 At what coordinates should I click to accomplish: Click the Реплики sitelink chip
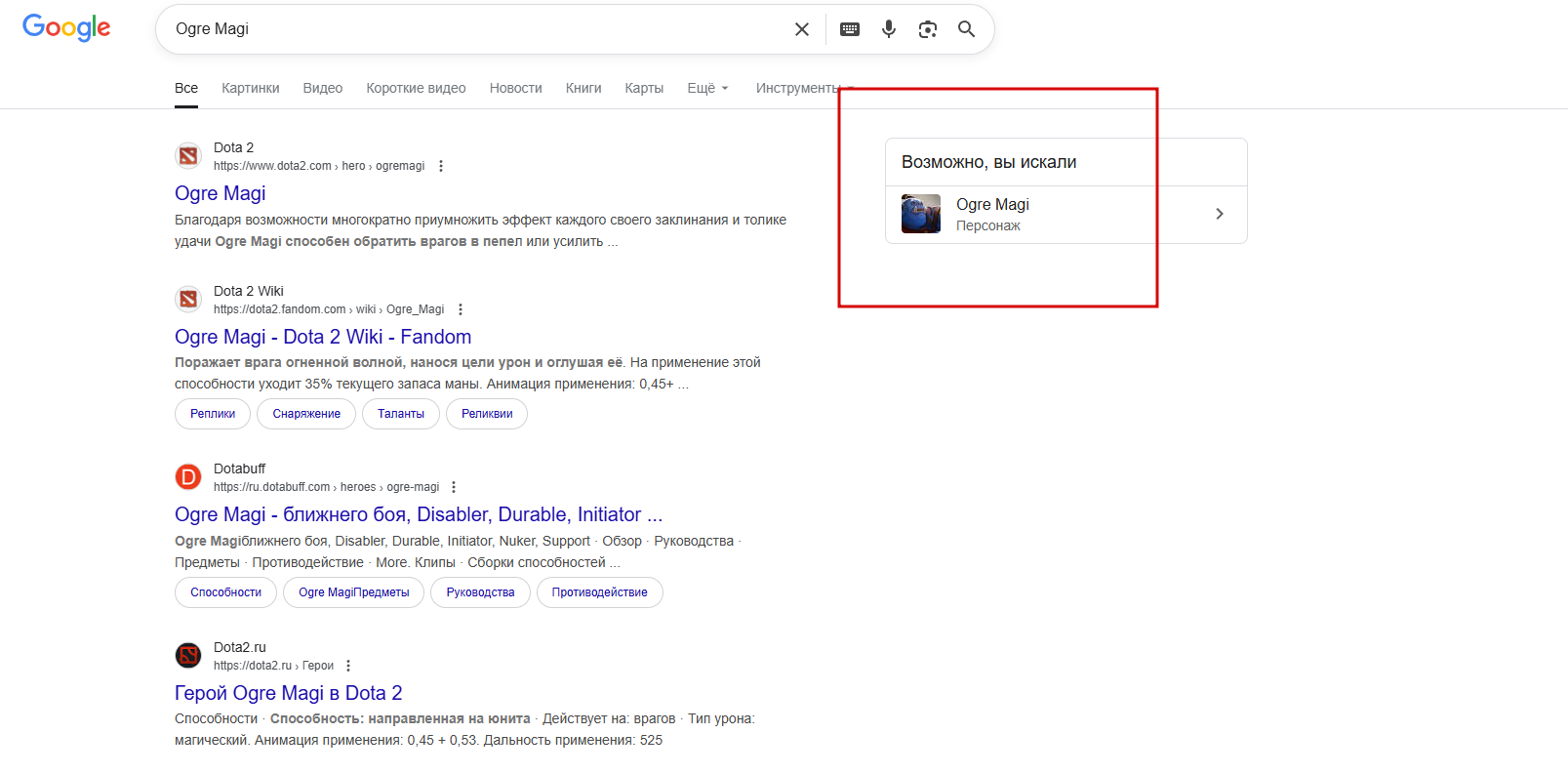[213, 414]
